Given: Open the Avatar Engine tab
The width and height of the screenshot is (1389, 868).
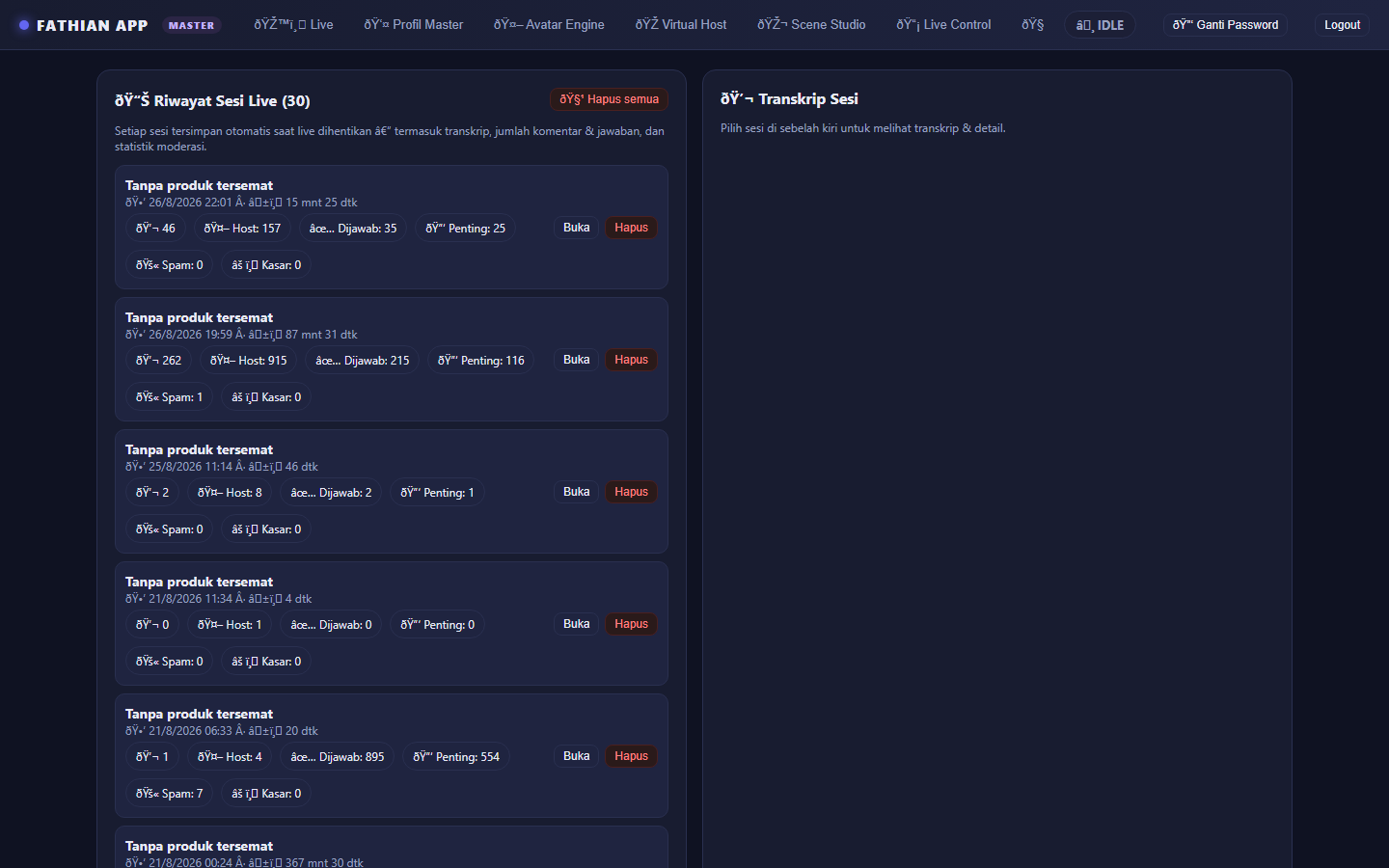Looking at the screenshot, I should click(x=549, y=25).
